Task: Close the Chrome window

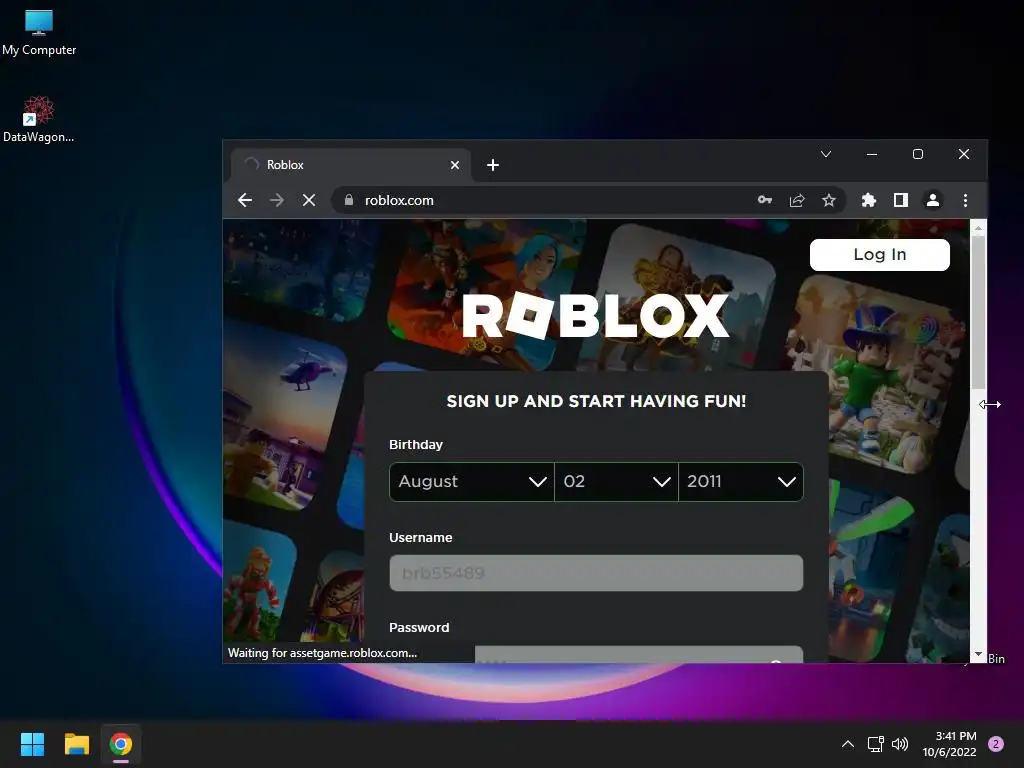Action: coord(964,154)
